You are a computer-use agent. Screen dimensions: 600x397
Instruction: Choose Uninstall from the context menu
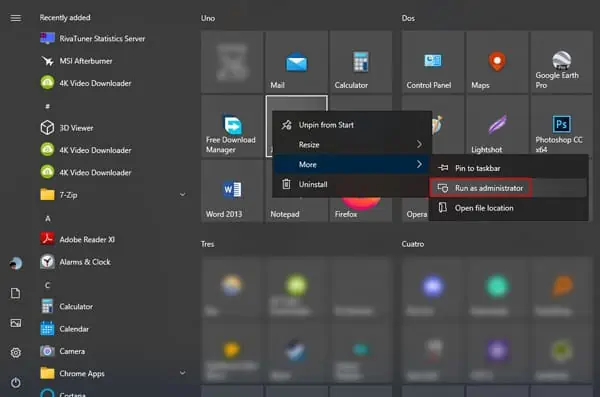point(352,184)
